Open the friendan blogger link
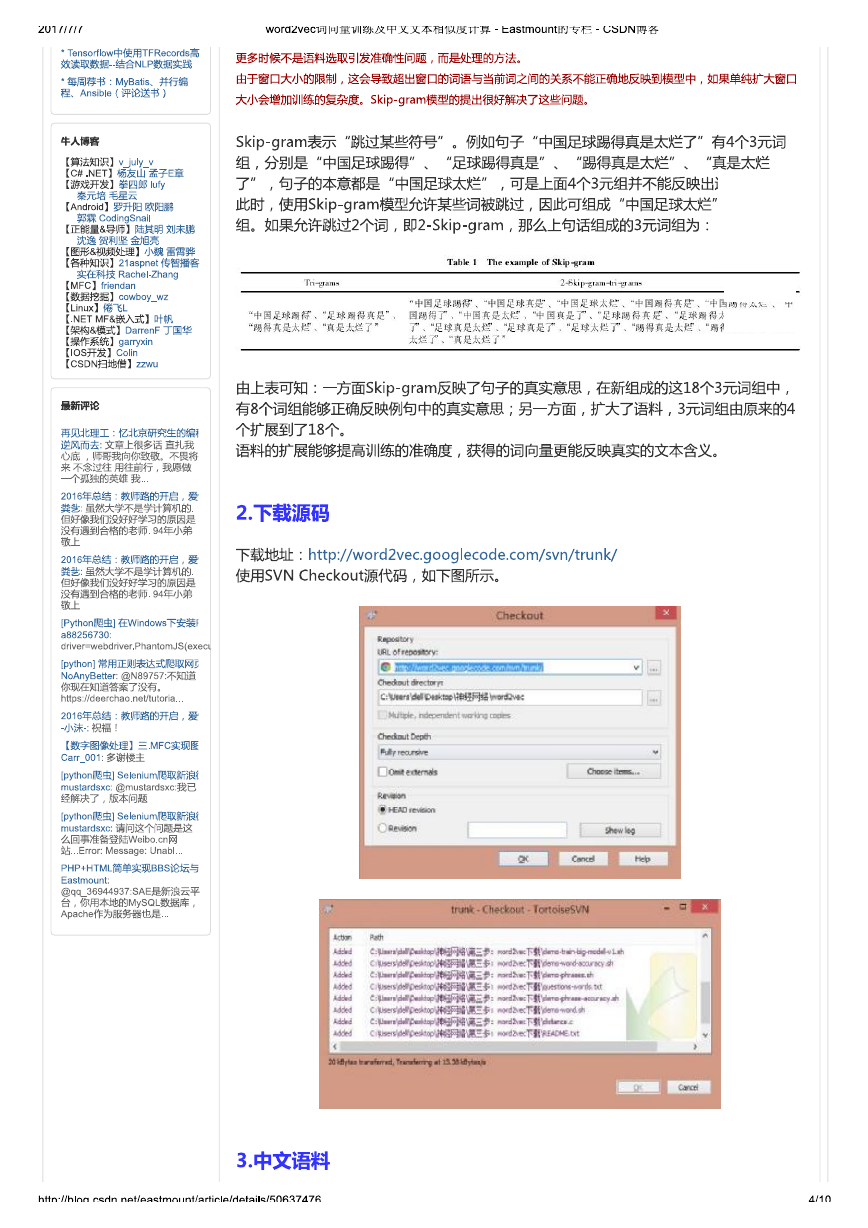The image size is (868, 1228). pos(118,286)
